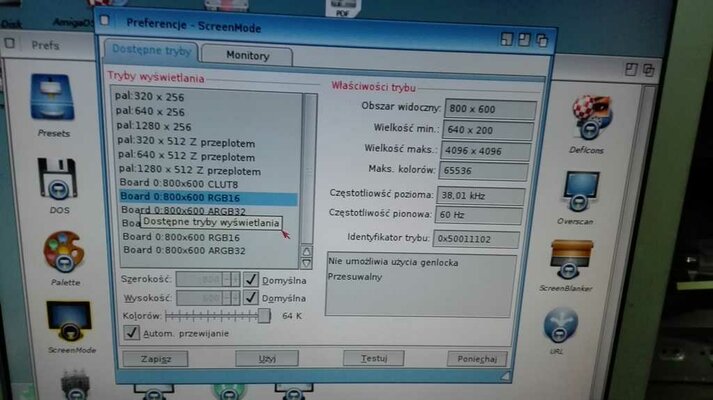The image size is (713, 400).
Task: Open the Overscan preferences icon
Action: point(580,192)
